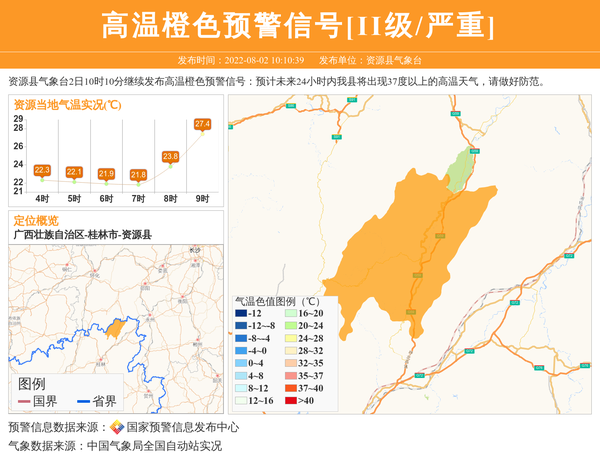Click the 5时 x-axis label
Screen dimensions: 600x471
[x=74, y=199]
